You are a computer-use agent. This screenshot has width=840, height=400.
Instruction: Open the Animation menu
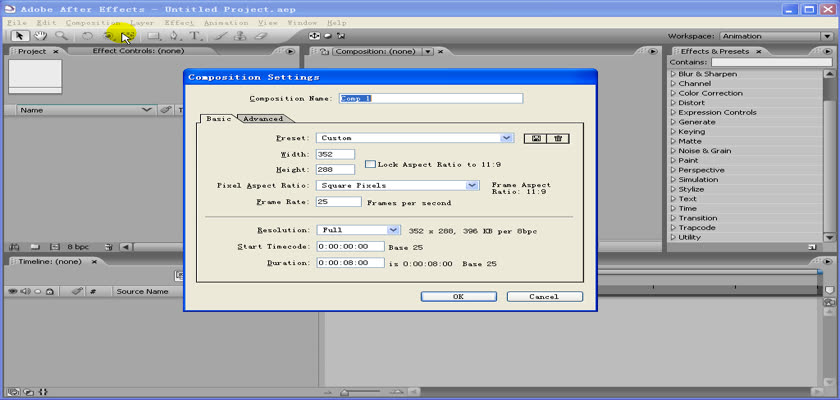(x=226, y=23)
